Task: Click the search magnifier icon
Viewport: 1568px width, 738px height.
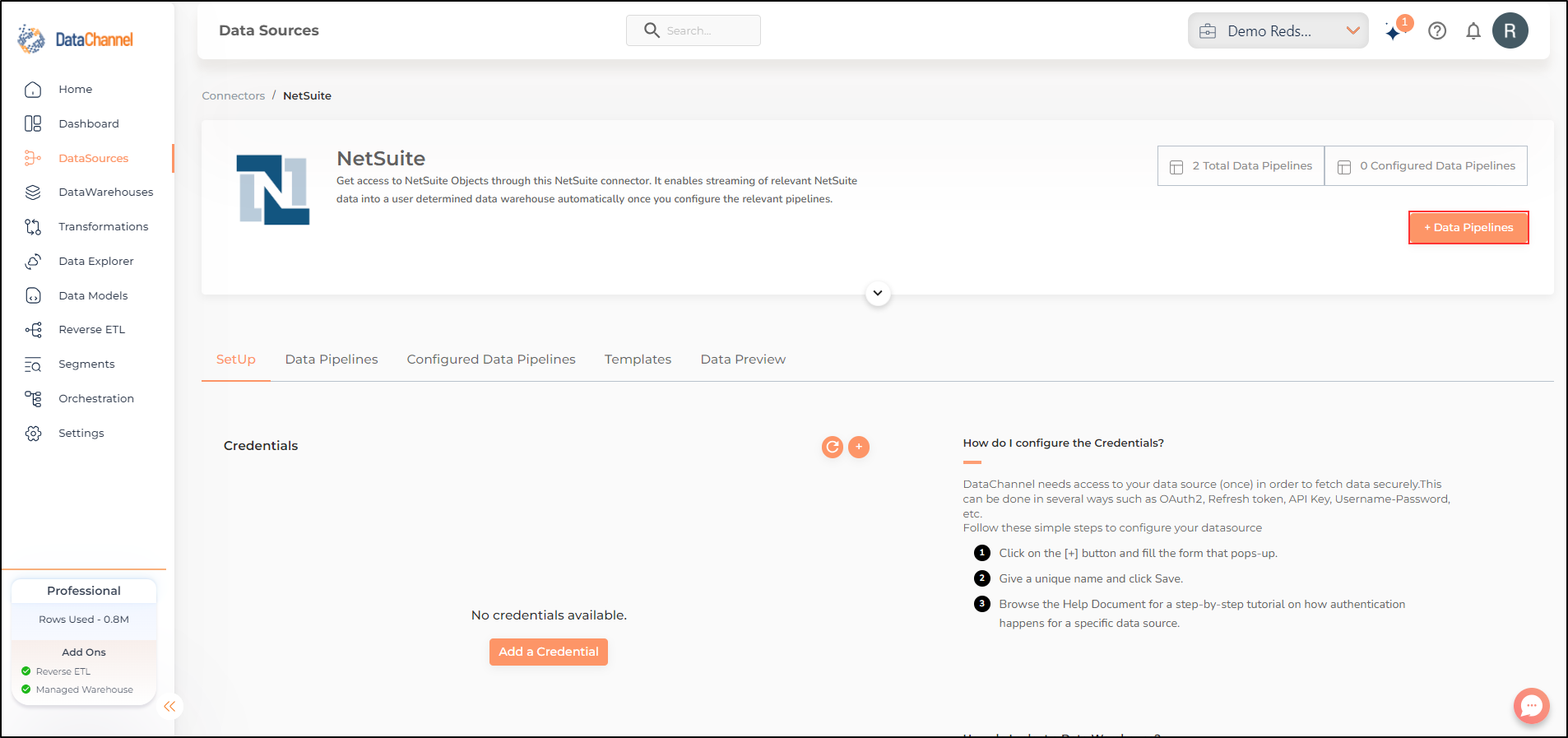Action: coord(652,30)
